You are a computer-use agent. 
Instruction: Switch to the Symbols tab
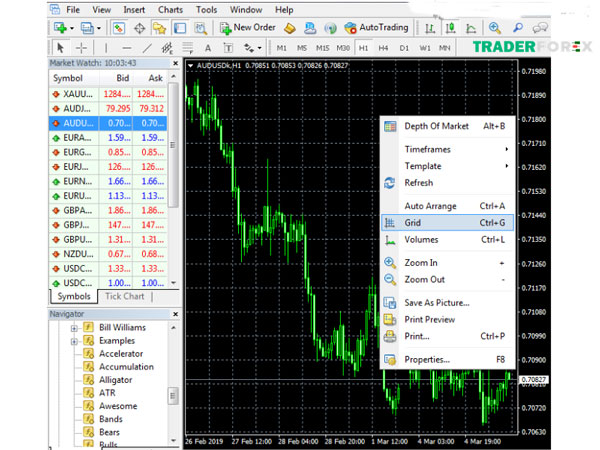pyautogui.click(x=74, y=297)
